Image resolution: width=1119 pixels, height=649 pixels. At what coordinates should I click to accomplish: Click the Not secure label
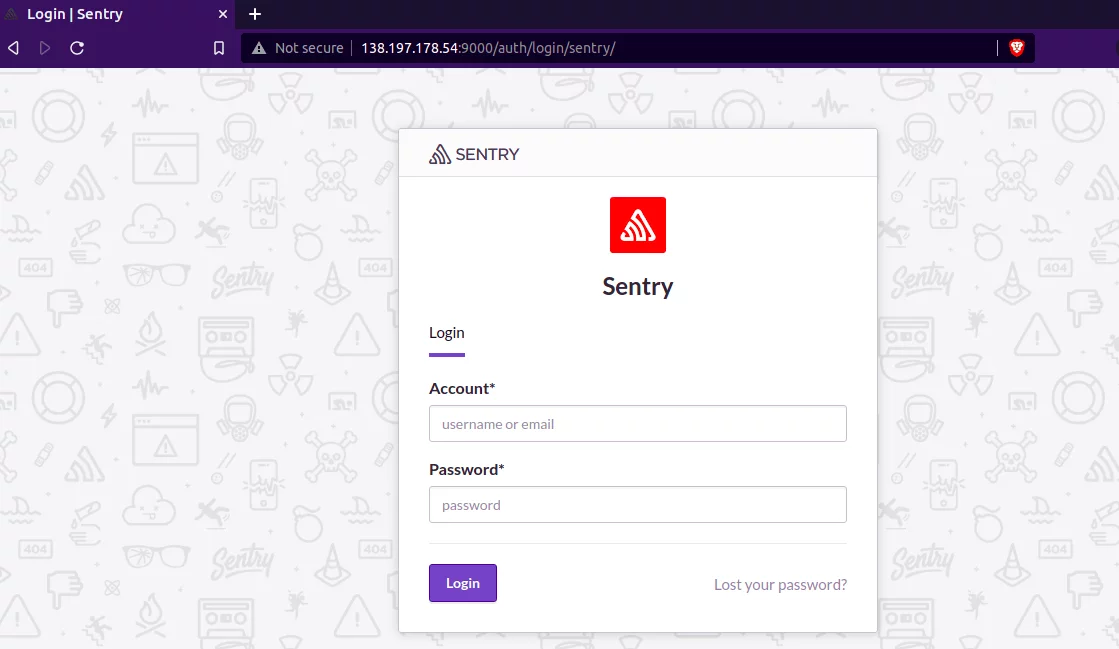point(309,48)
